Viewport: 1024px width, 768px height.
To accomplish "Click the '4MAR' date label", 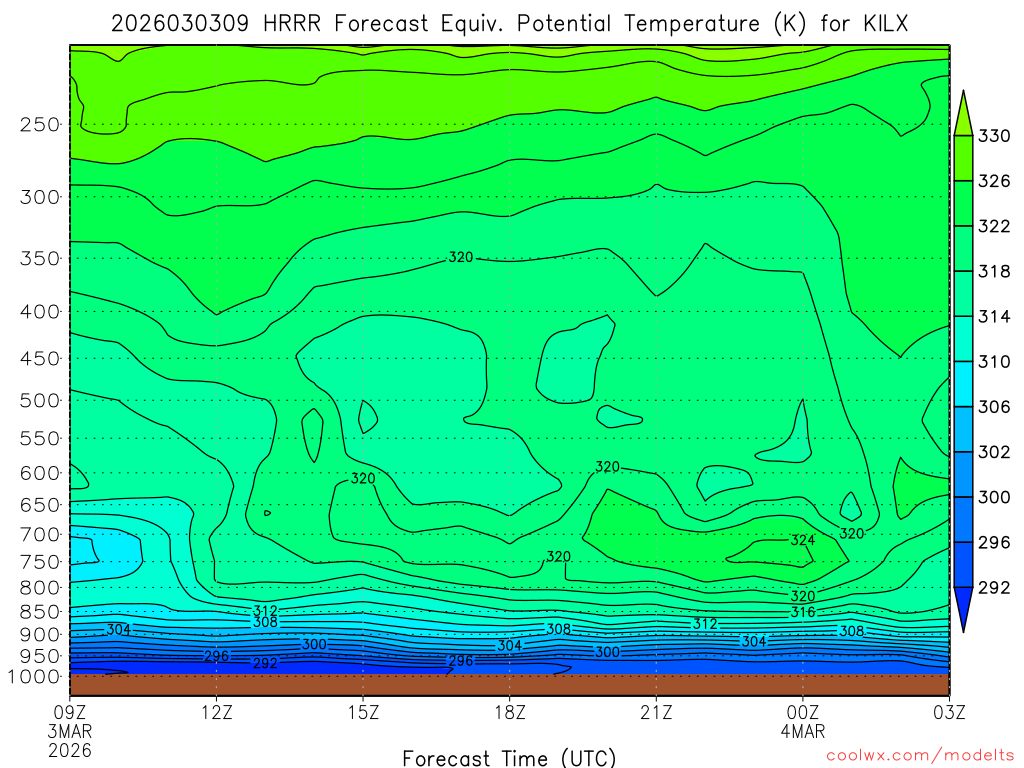I will (803, 731).
